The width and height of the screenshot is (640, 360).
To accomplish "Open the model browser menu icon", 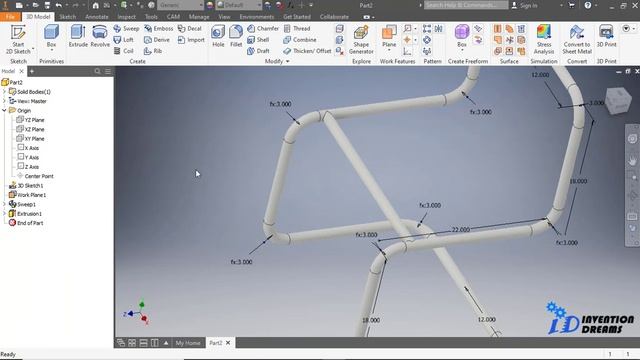I will pos(108,71).
